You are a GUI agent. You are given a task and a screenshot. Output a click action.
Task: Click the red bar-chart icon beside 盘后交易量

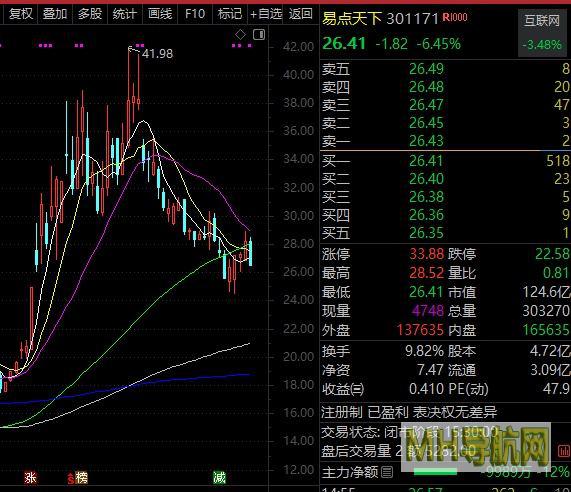pos(564,451)
